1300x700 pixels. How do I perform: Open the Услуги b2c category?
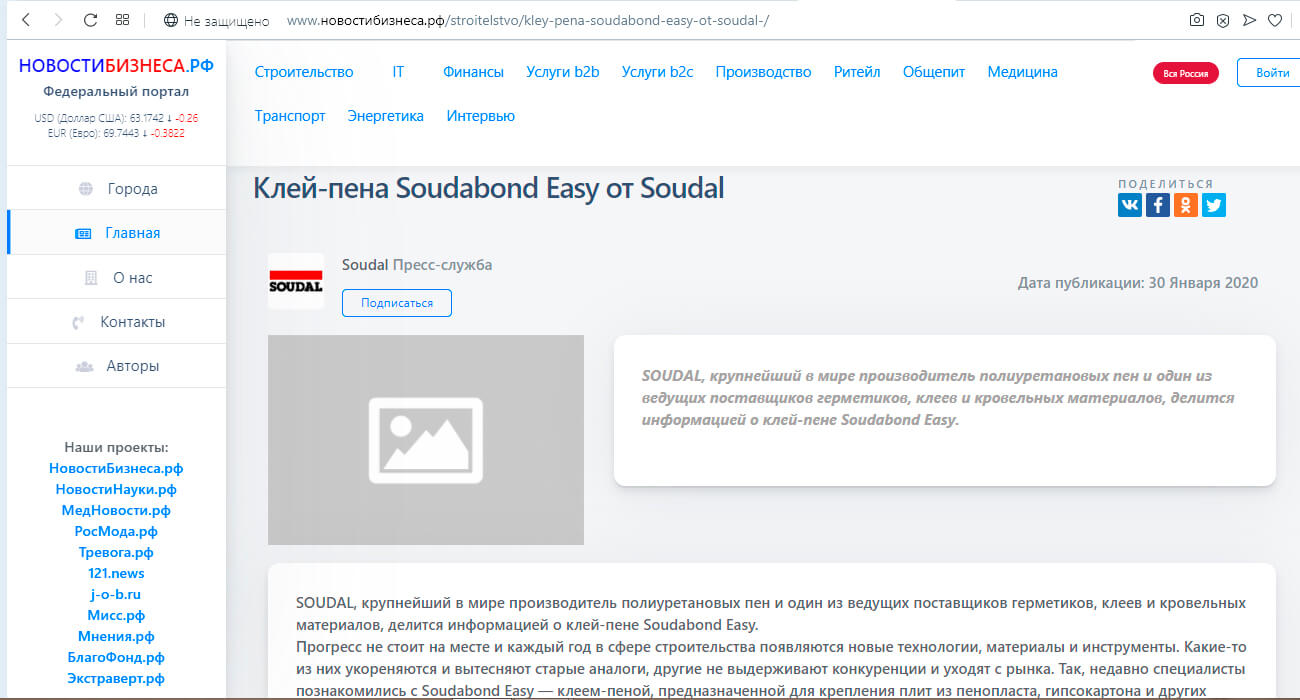[657, 72]
